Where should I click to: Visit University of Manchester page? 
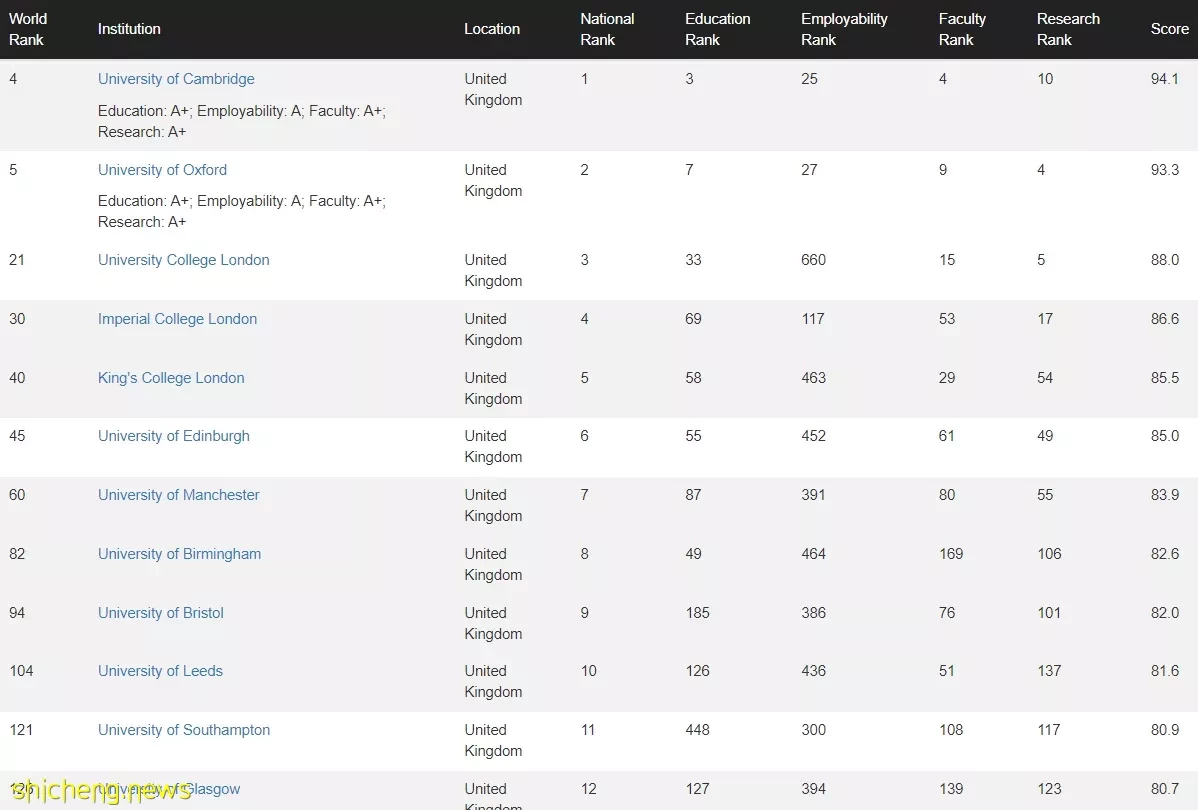coord(178,494)
